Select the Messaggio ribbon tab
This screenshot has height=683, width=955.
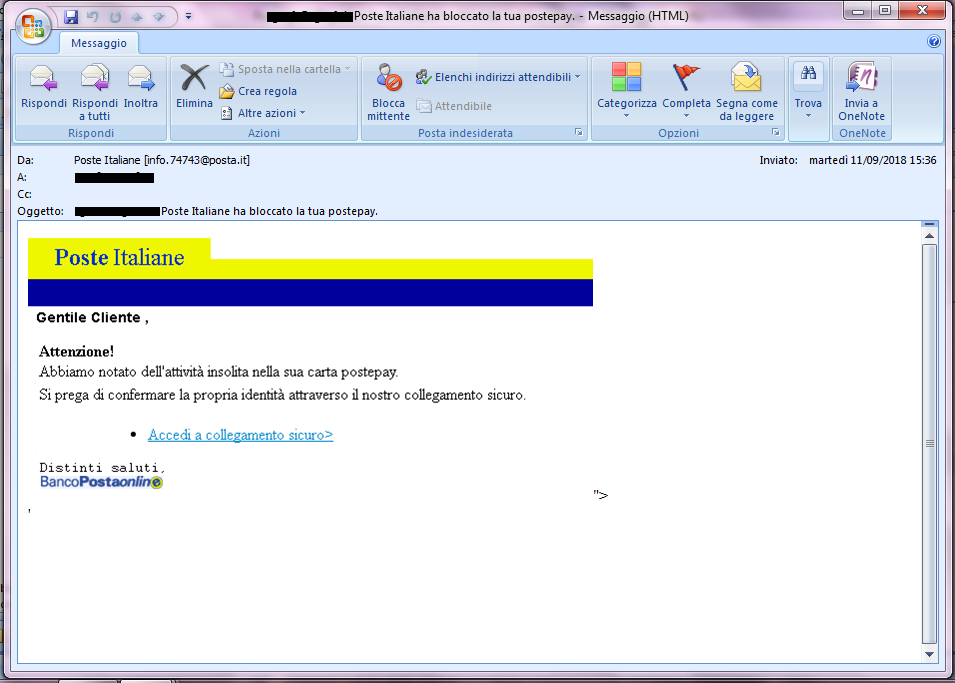click(x=99, y=43)
